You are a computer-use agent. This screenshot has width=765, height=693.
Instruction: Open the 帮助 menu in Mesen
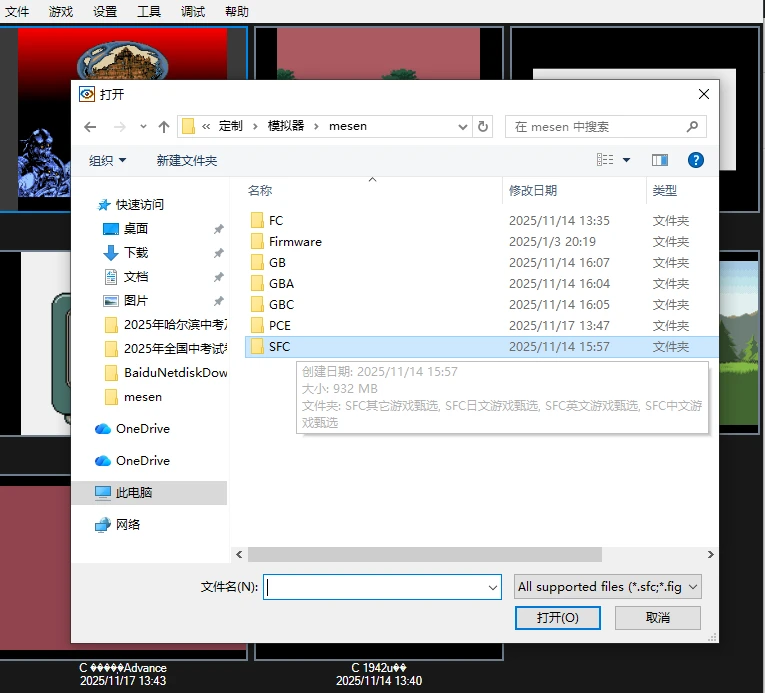[237, 11]
